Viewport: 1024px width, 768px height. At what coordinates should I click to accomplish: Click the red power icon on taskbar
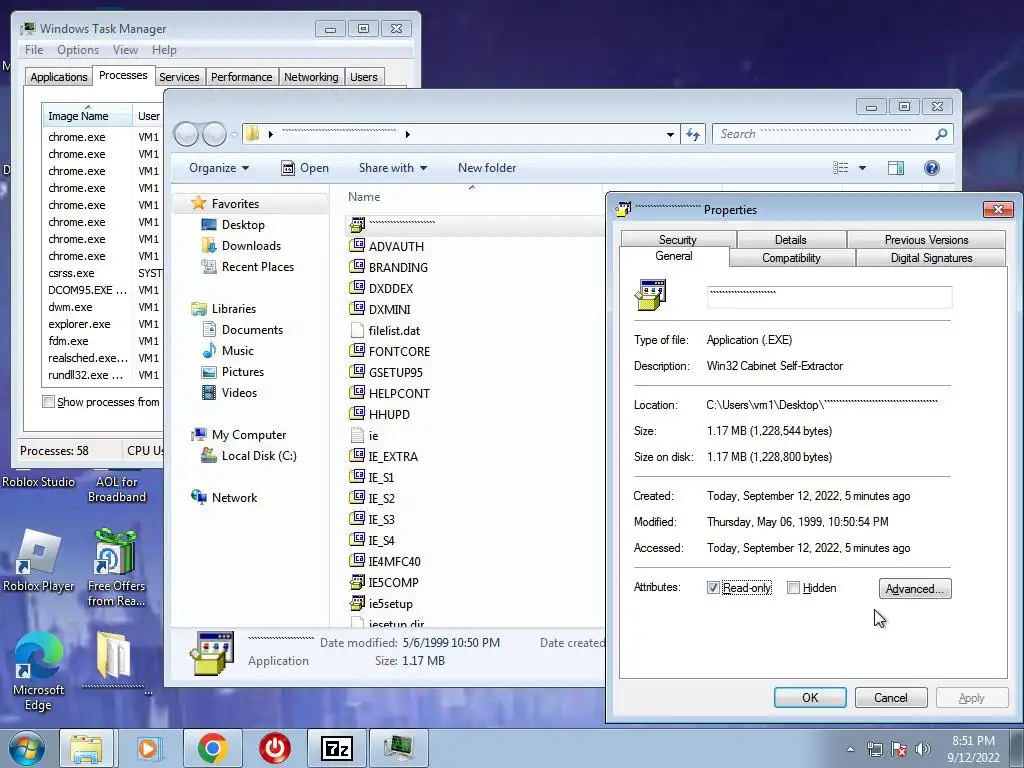pos(274,748)
